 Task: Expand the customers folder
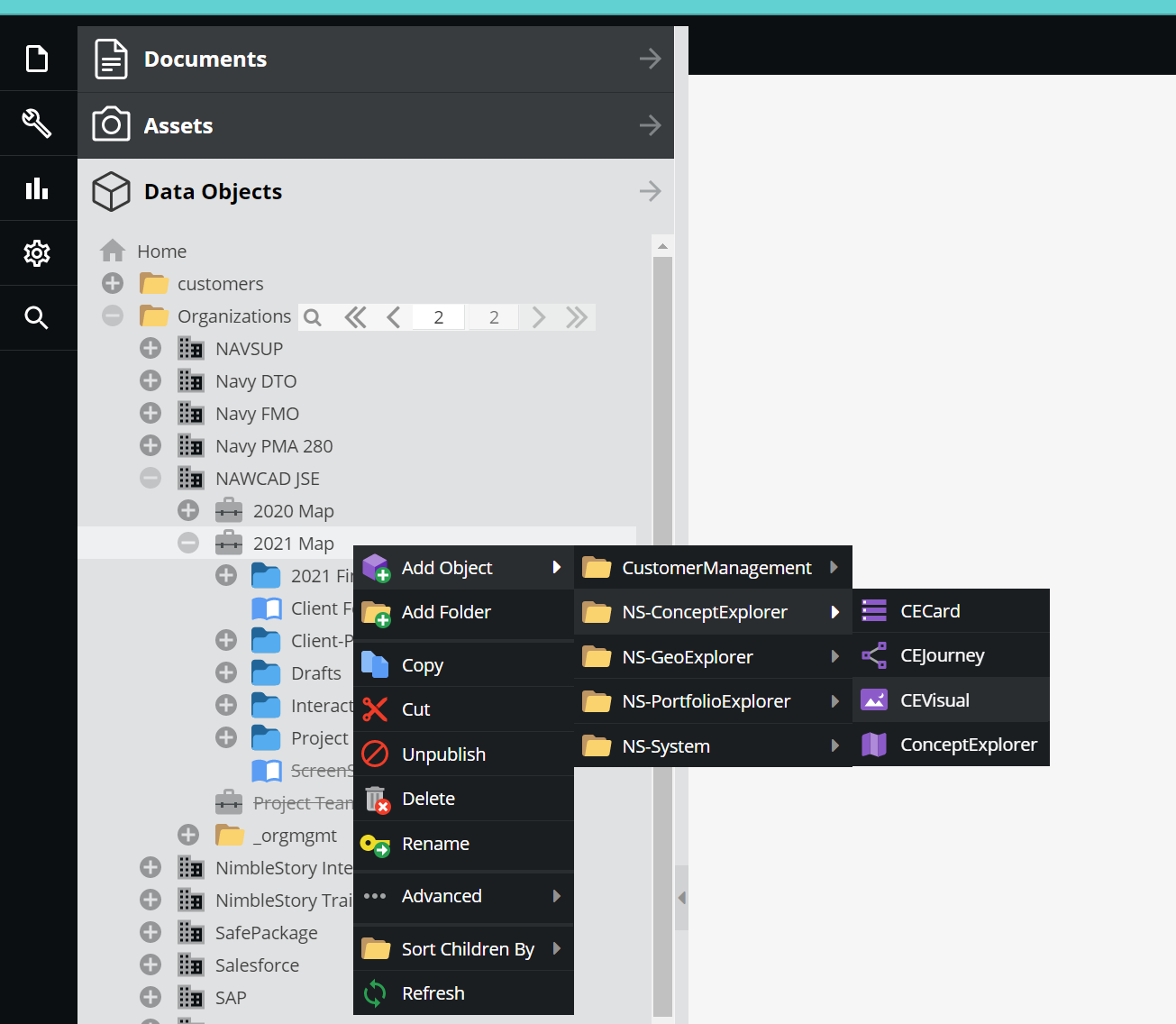pyautogui.click(x=113, y=283)
